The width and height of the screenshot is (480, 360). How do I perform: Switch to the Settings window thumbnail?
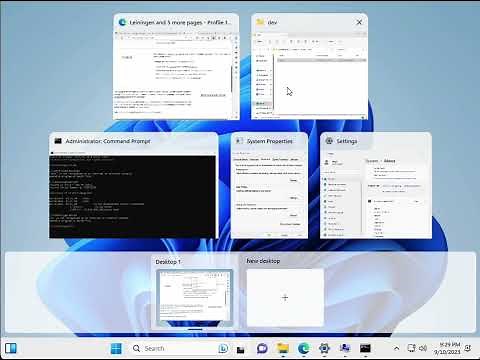pyautogui.click(x=376, y=186)
